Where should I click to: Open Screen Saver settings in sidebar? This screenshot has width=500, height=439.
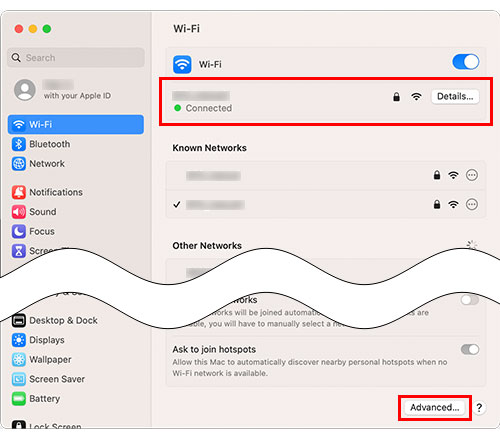point(76,379)
